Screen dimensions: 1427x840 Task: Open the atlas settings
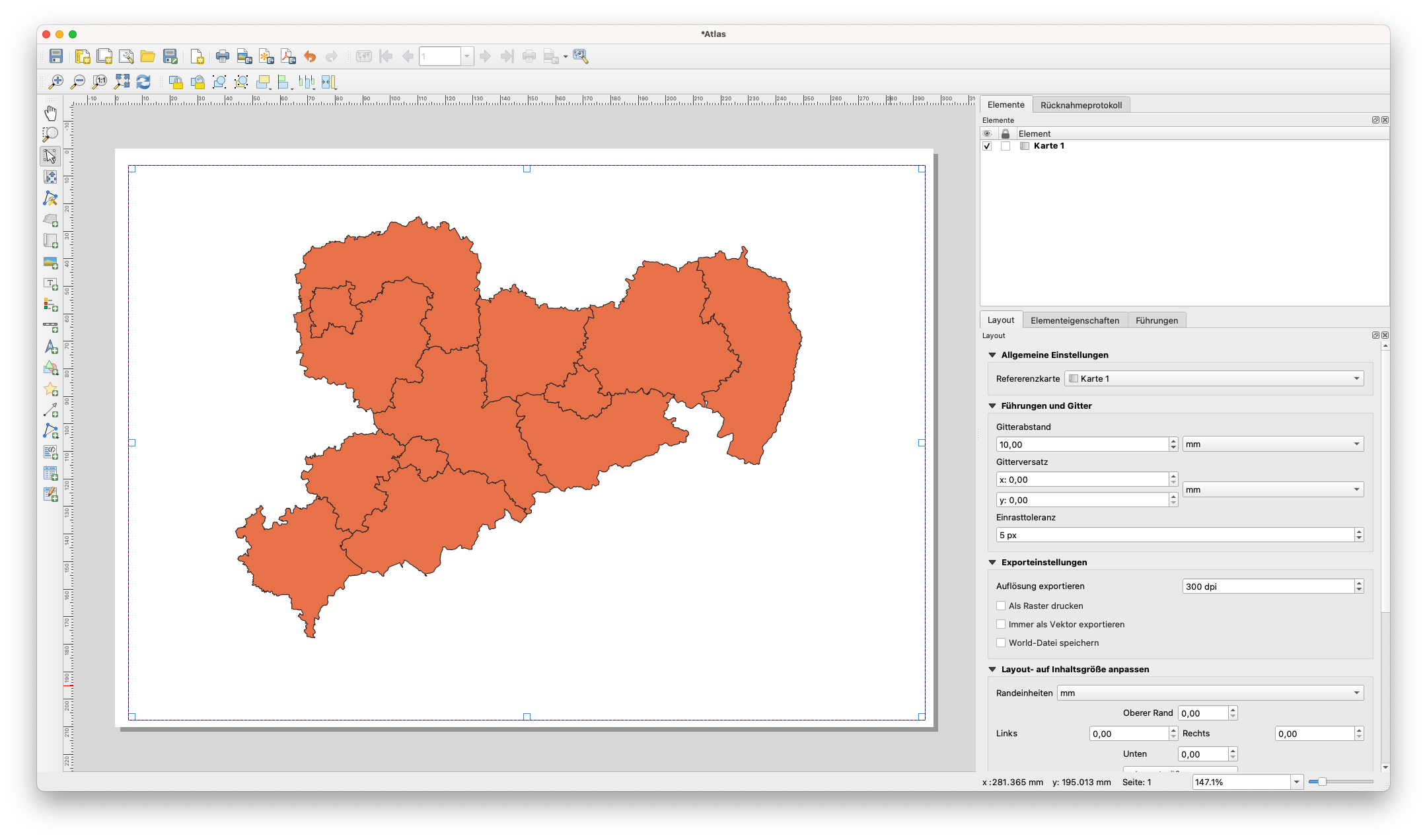point(581,56)
